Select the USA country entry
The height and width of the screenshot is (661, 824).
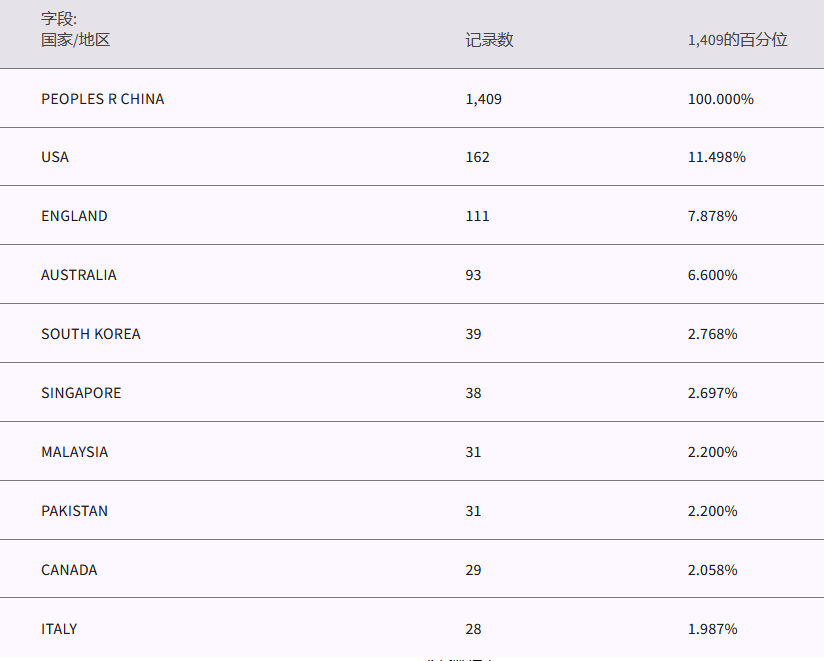[55, 157]
